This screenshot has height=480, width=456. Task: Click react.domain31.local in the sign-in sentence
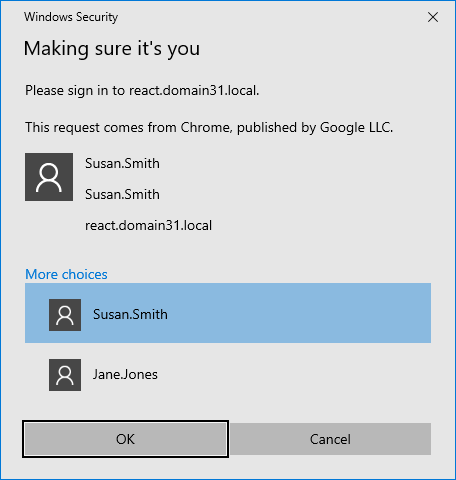(x=193, y=90)
